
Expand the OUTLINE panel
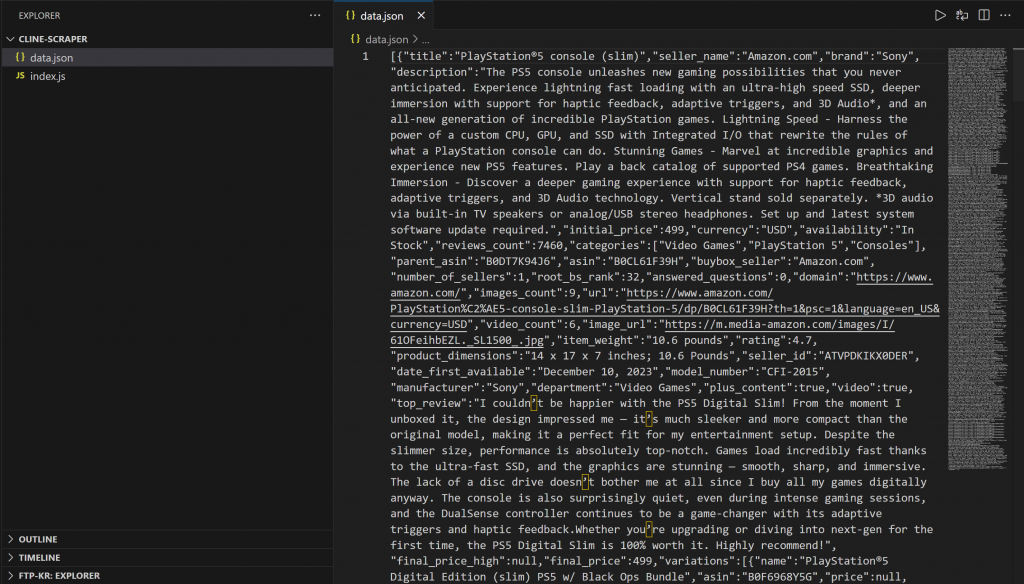click(167, 539)
